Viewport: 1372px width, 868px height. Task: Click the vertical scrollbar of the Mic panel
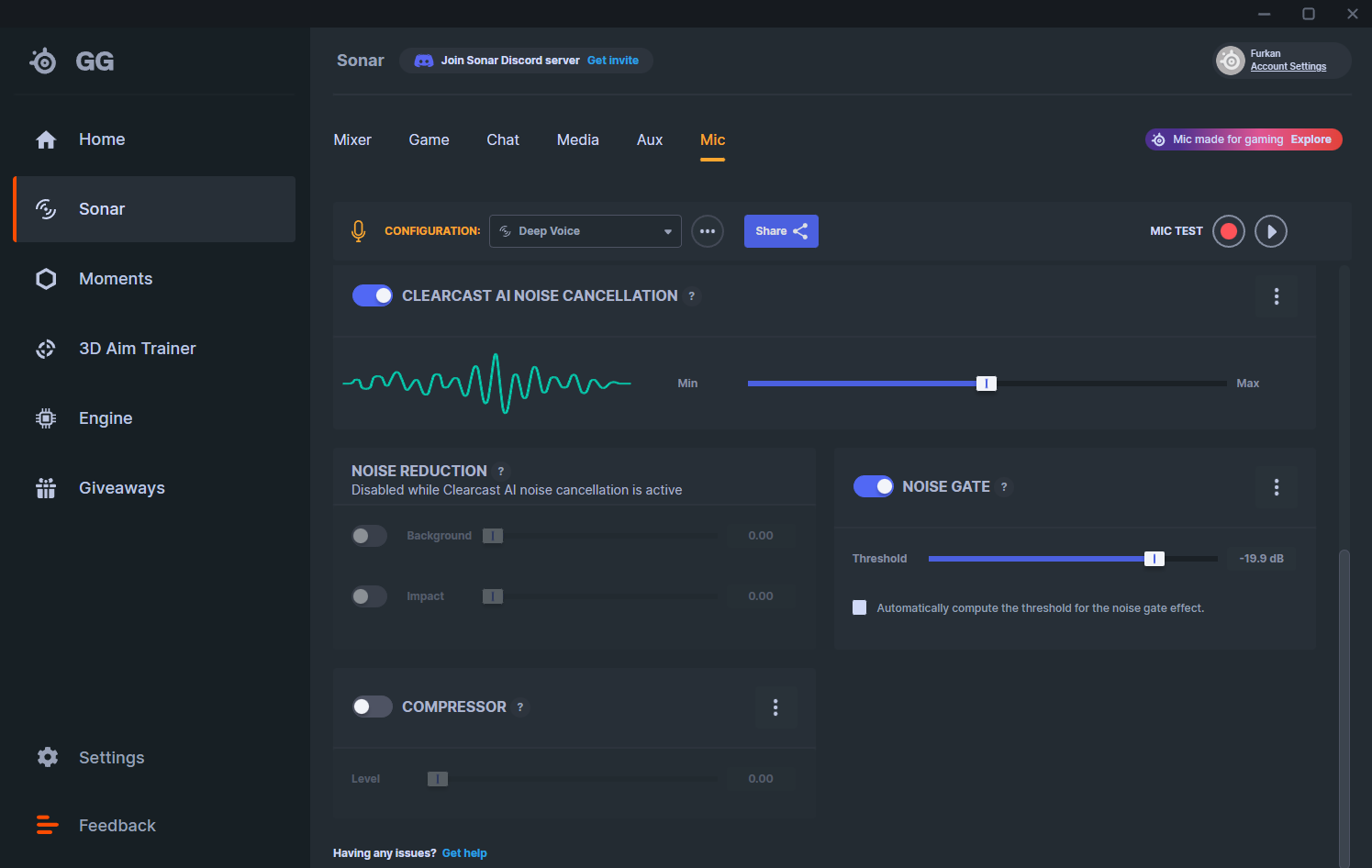[1344, 707]
